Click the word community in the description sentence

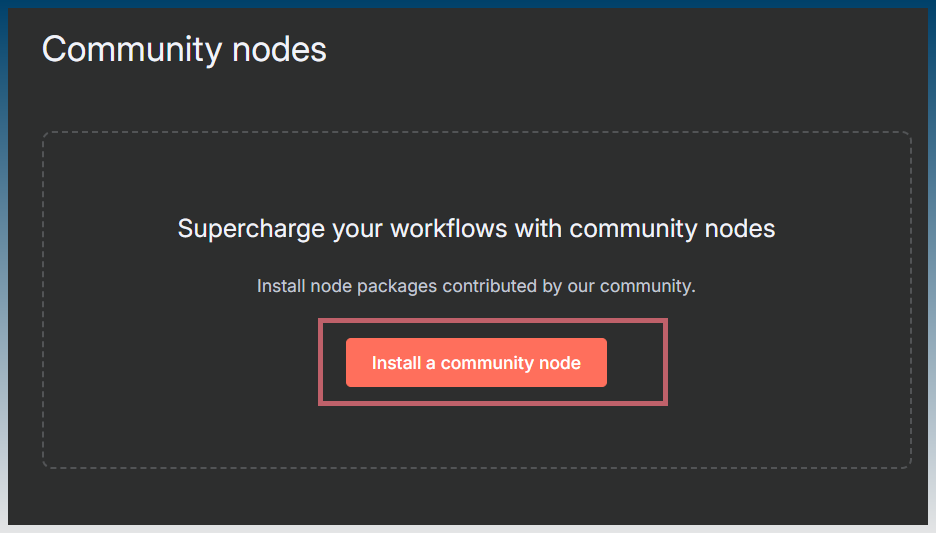[645, 286]
